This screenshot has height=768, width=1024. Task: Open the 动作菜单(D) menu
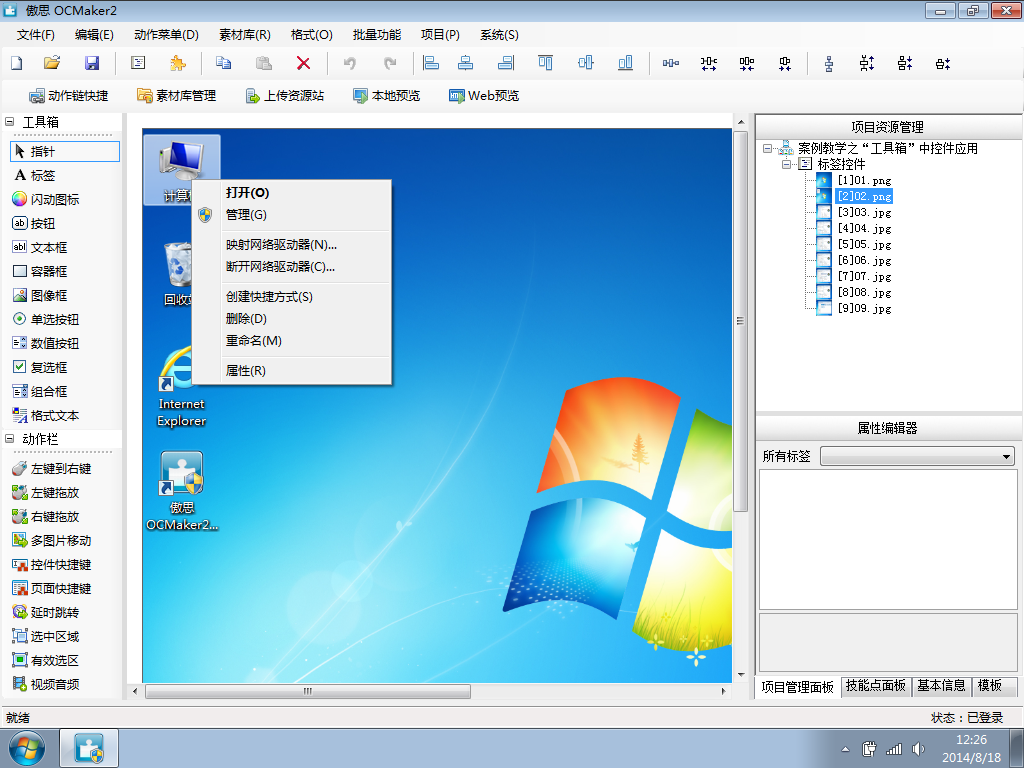coord(166,35)
